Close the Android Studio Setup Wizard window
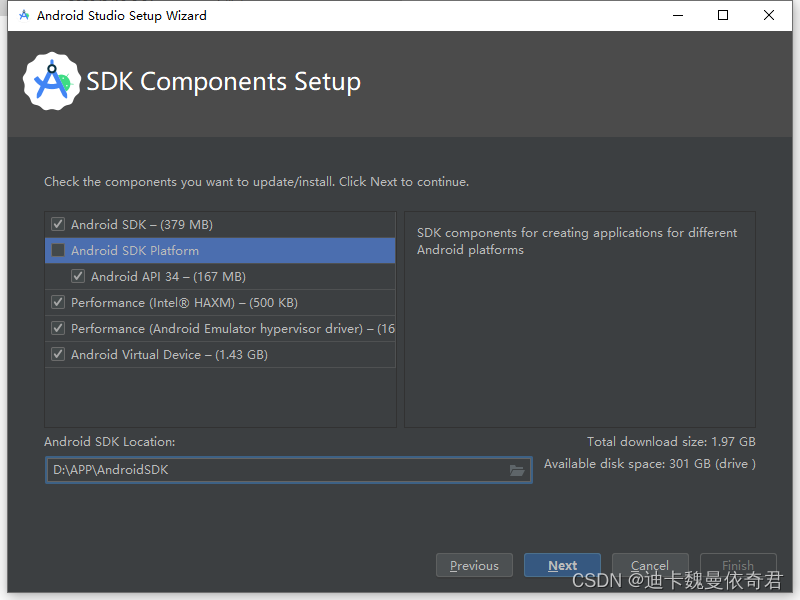 [x=769, y=15]
